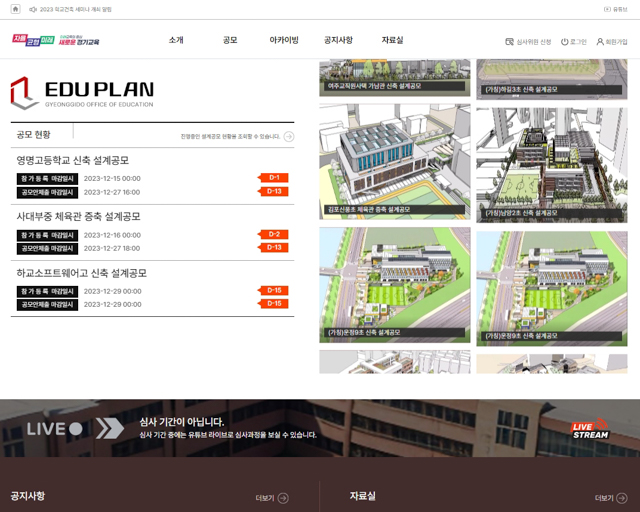Click the announcement speaker icon in top bar
Viewport: 640px width, 512px height.
click(x=32, y=9)
